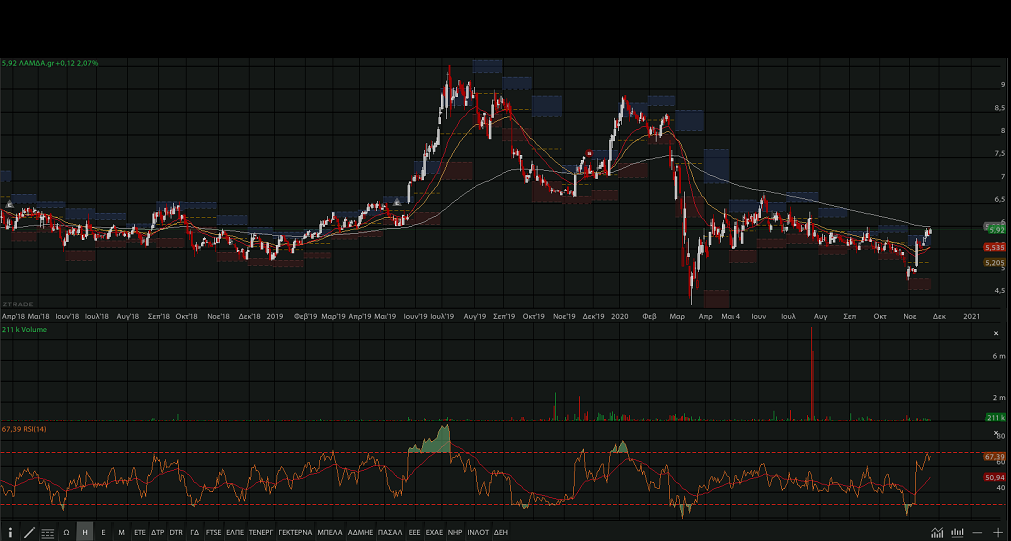
Task: Zoom in using the plus icon
Action: pyautogui.click(x=997, y=532)
